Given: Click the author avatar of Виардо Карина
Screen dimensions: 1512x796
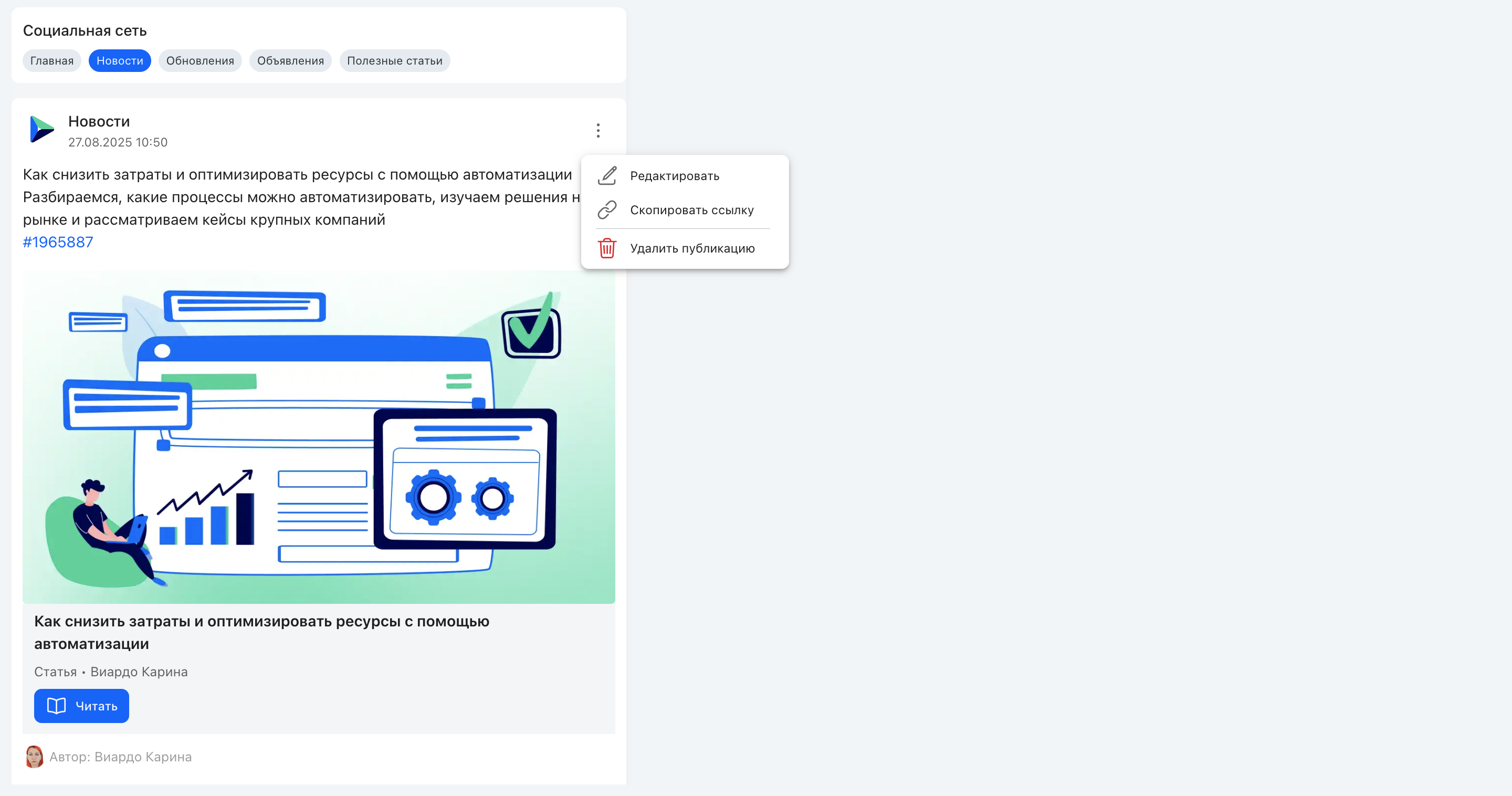Looking at the screenshot, I should coord(35,757).
